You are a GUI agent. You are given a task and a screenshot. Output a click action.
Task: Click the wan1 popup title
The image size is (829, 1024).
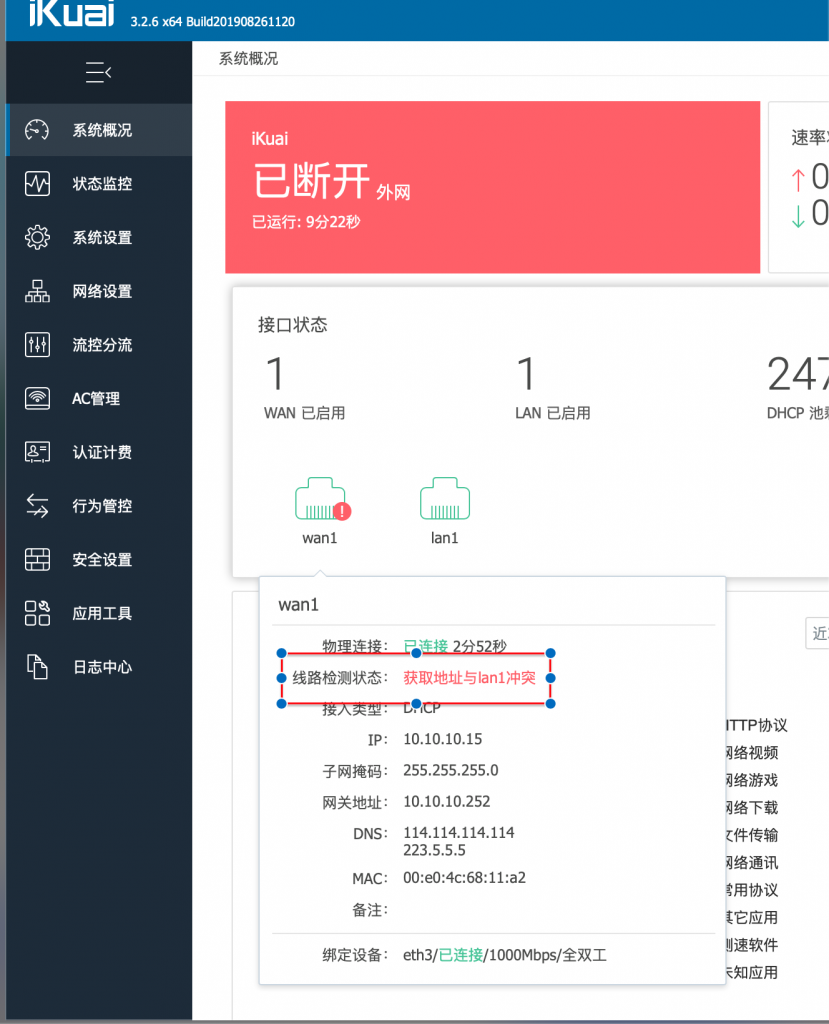point(299,605)
